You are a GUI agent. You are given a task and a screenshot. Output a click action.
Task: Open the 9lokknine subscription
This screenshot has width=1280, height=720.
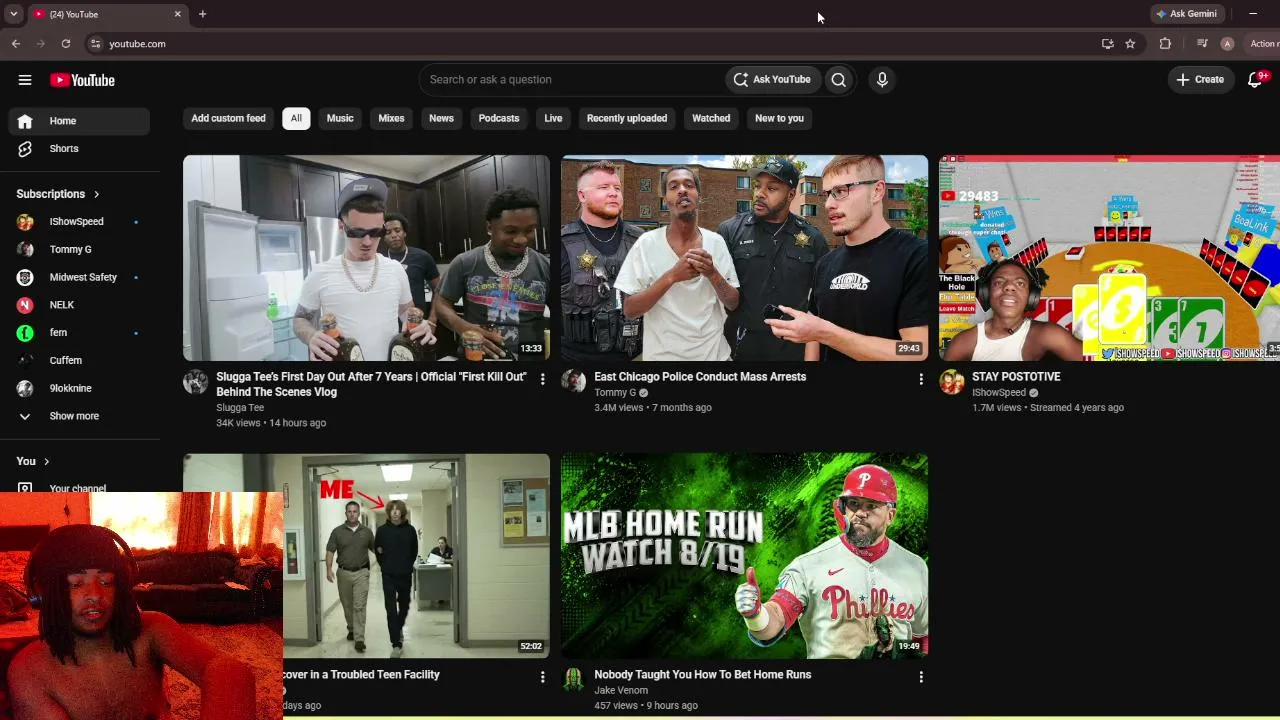coord(80,388)
